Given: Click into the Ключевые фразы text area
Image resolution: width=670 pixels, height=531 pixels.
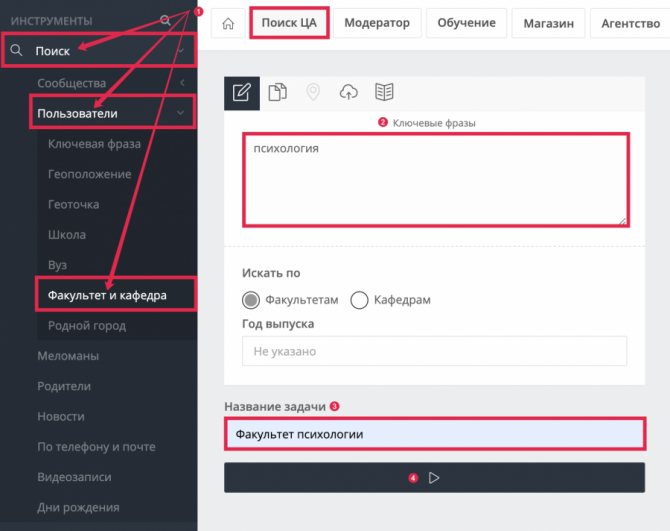Looking at the screenshot, I should click(436, 179).
